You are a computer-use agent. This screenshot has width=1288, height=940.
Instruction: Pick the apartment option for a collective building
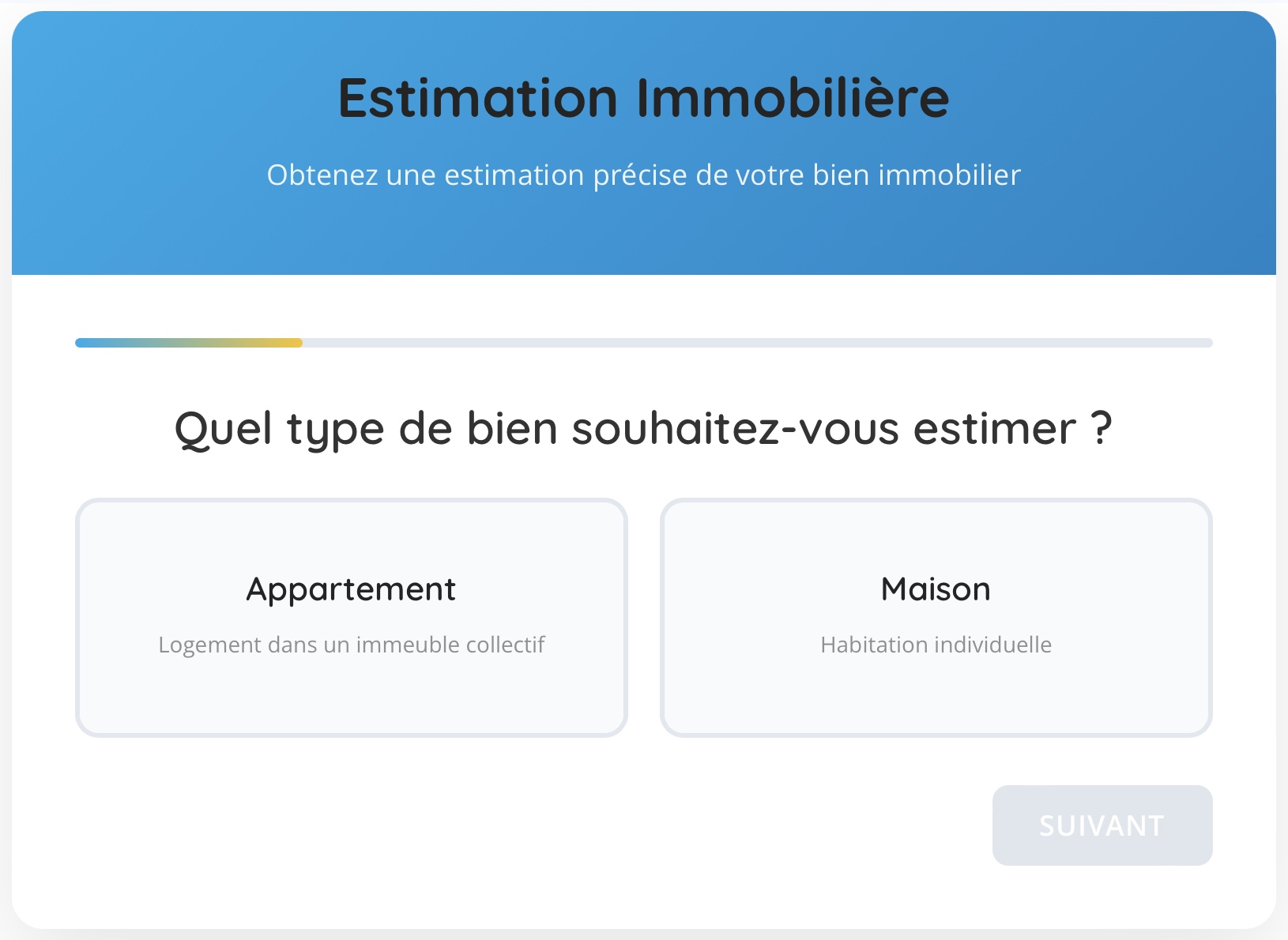point(352,618)
